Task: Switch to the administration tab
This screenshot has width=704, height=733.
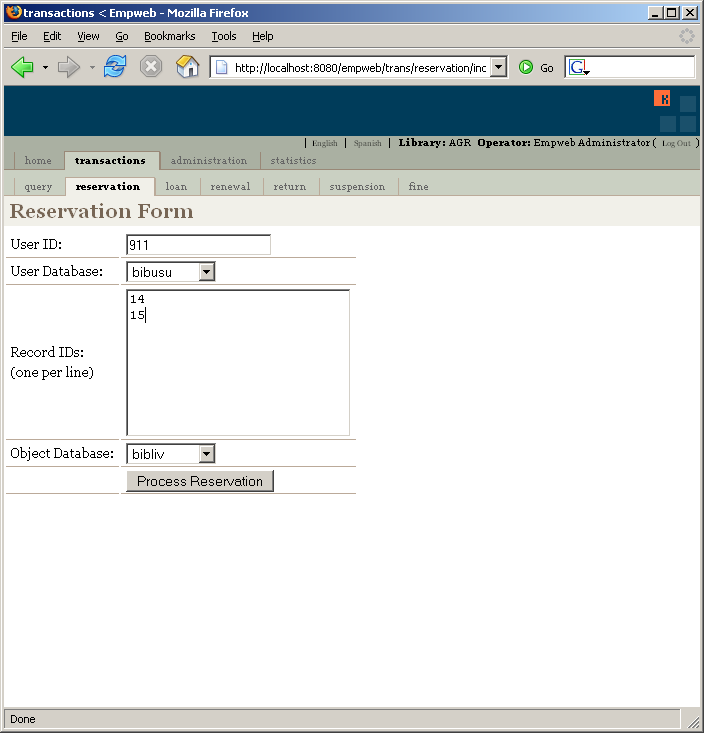Action: 208,160
